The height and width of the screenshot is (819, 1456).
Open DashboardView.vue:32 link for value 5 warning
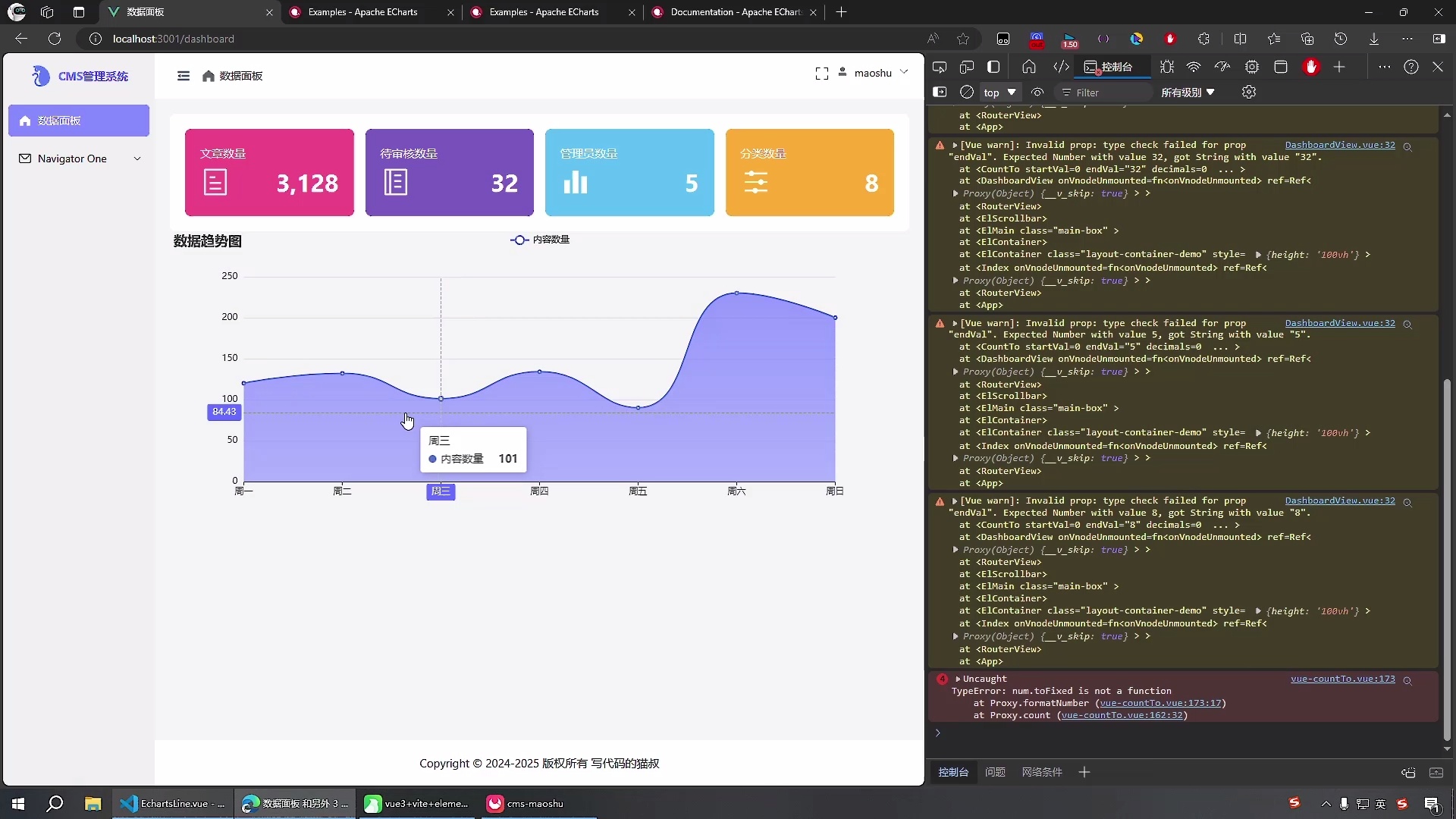1340,323
